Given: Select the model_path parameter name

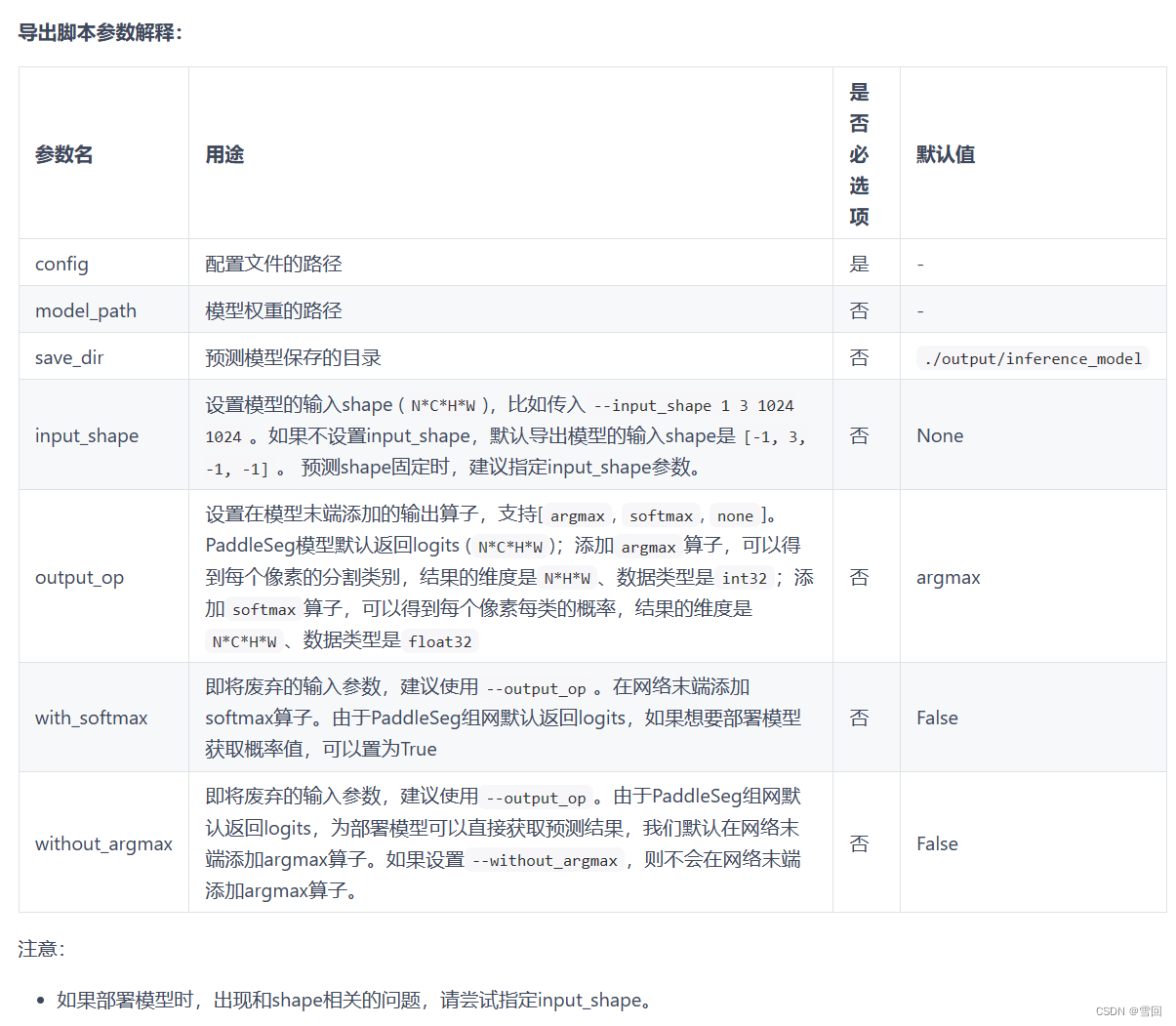Looking at the screenshot, I should point(85,310).
